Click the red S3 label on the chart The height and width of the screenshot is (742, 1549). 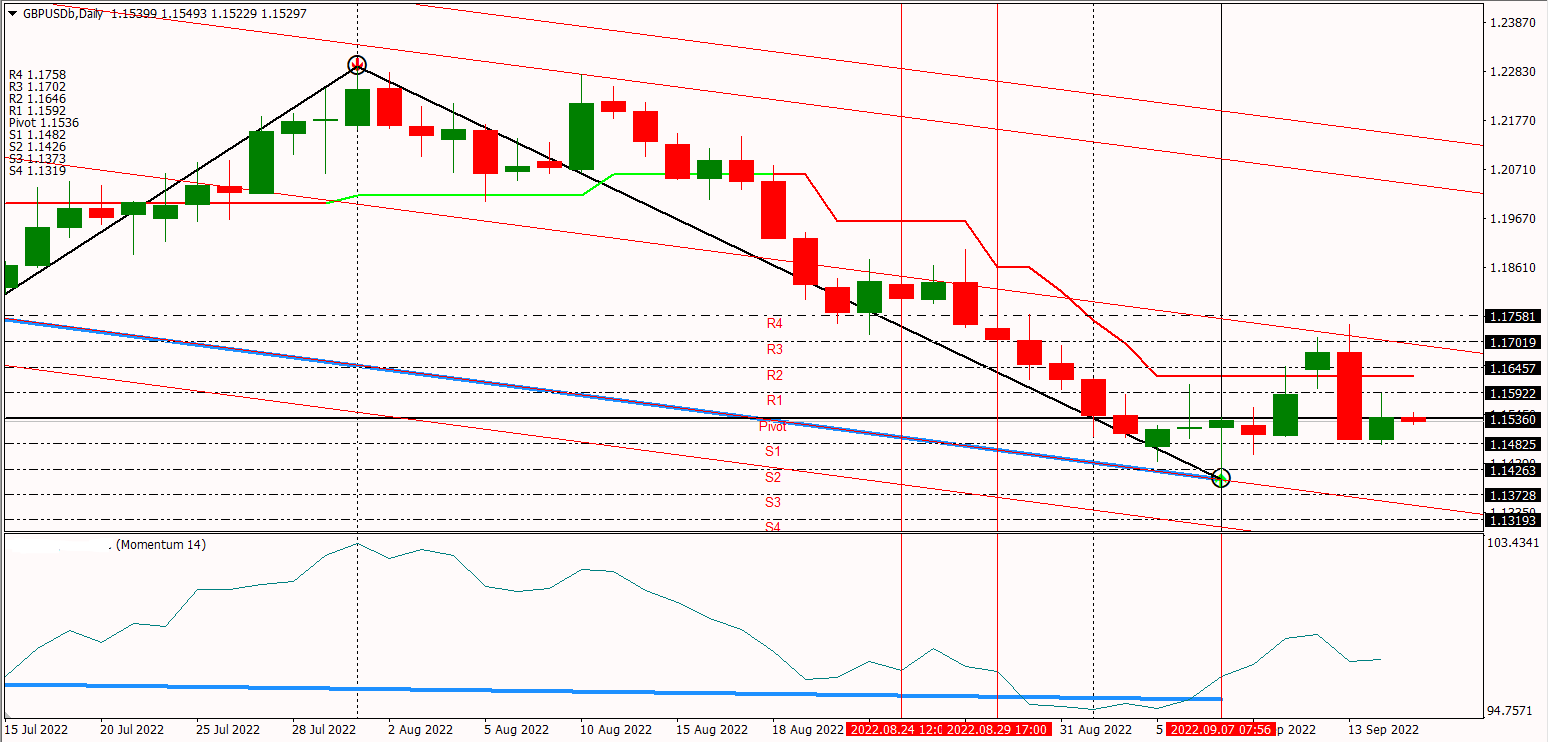click(774, 503)
